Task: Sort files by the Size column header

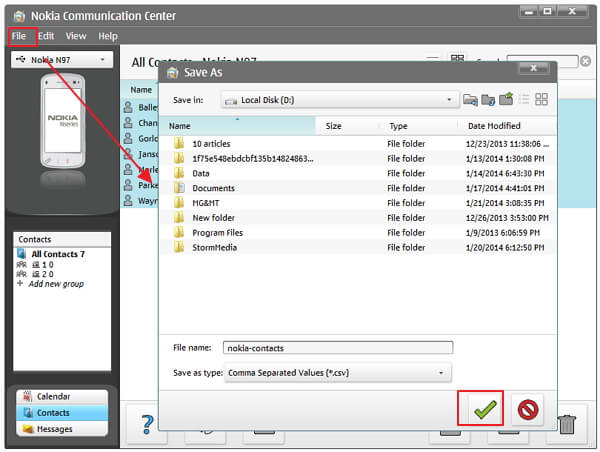Action: click(x=347, y=126)
